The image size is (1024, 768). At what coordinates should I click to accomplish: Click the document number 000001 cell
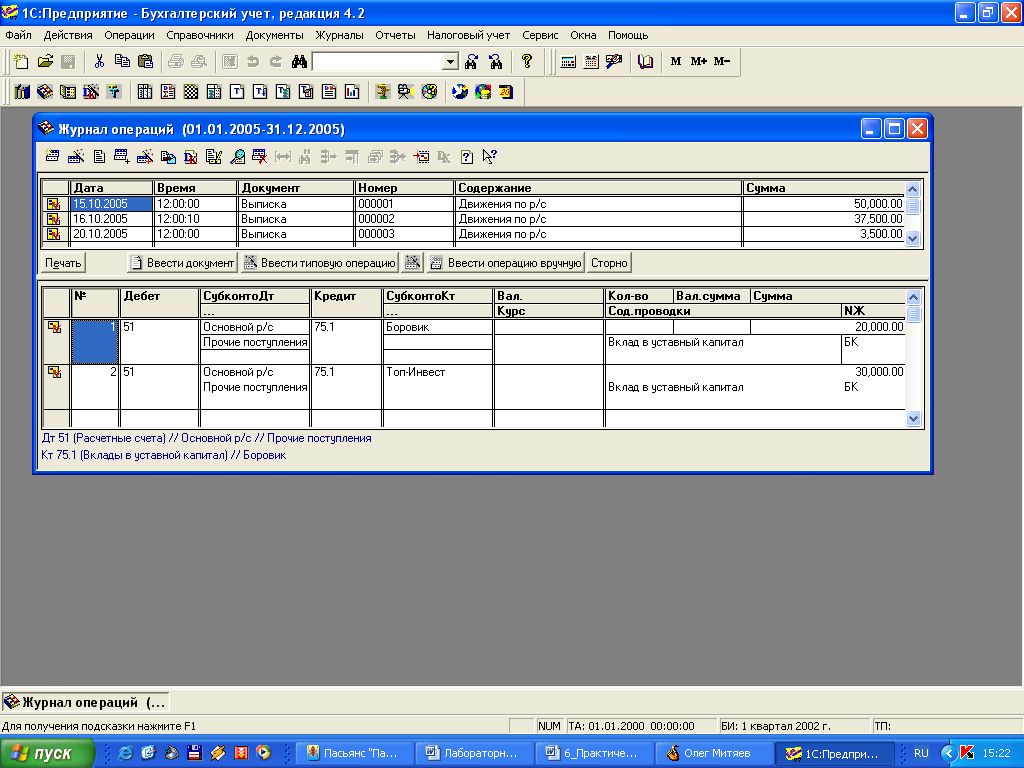(x=404, y=204)
